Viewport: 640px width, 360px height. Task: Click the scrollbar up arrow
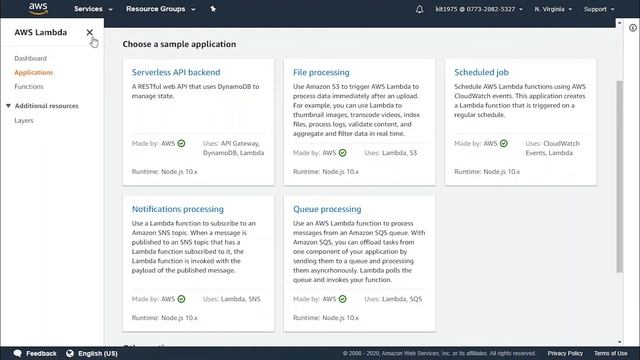coord(620,23)
